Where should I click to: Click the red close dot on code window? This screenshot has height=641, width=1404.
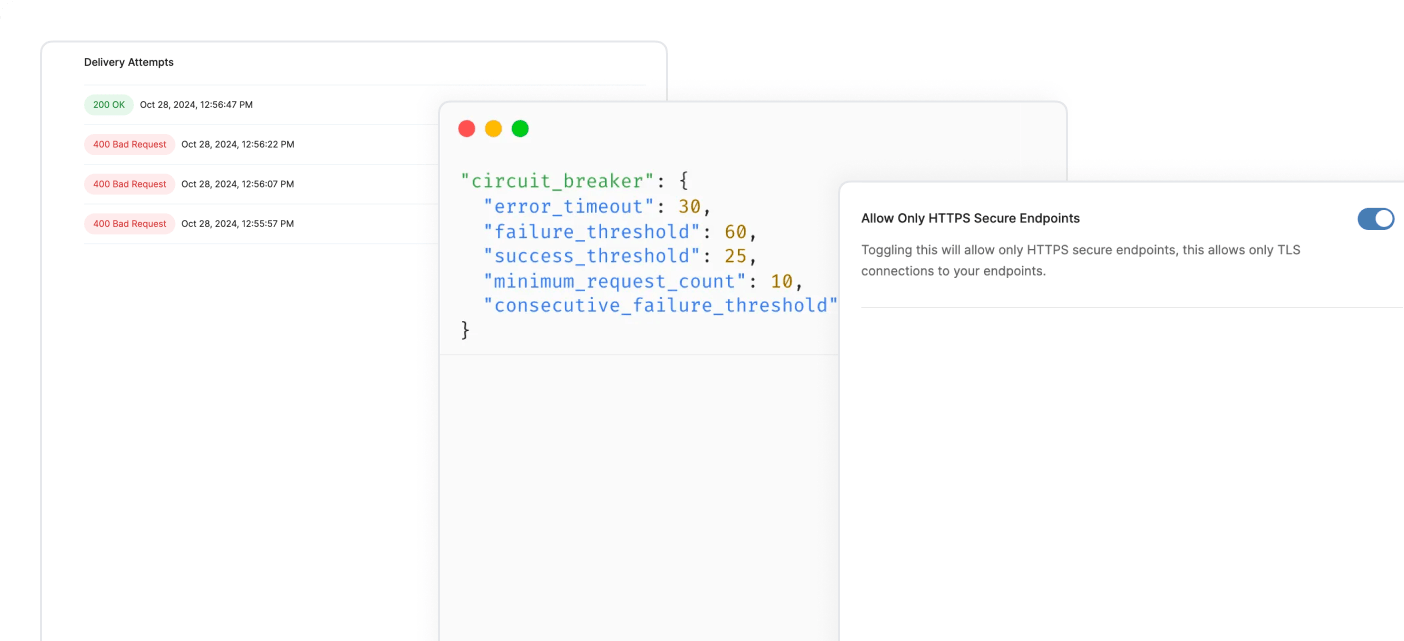(466, 128)
